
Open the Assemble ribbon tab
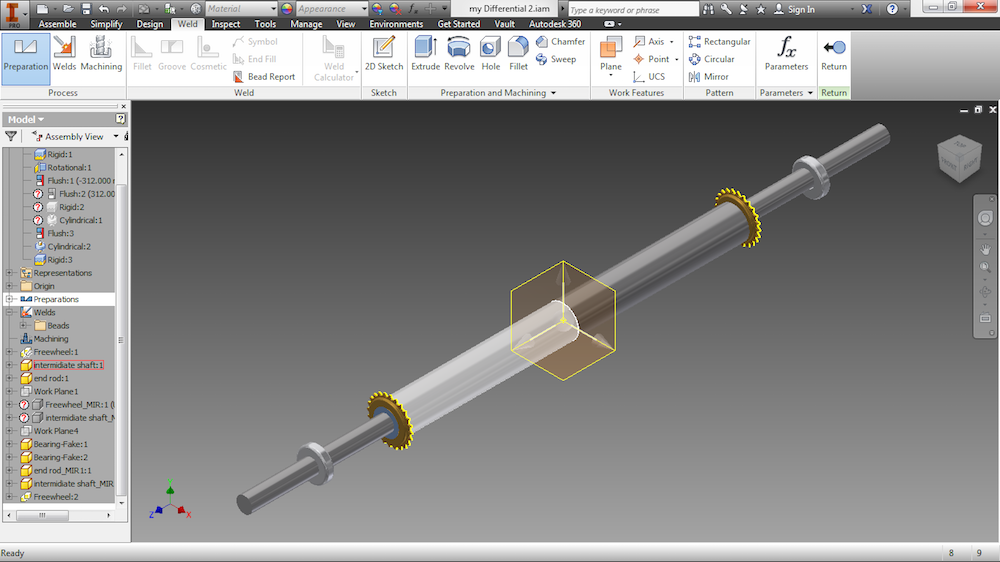click(x=57, y=24)
